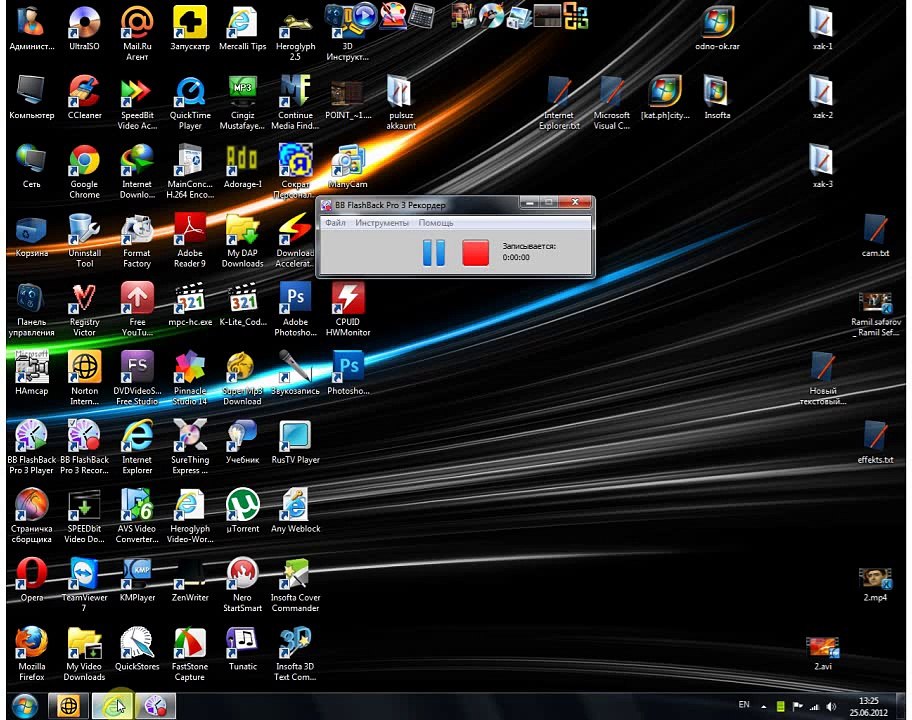
Task: Select the odno-ok.rar file icon
Action: 717,29
